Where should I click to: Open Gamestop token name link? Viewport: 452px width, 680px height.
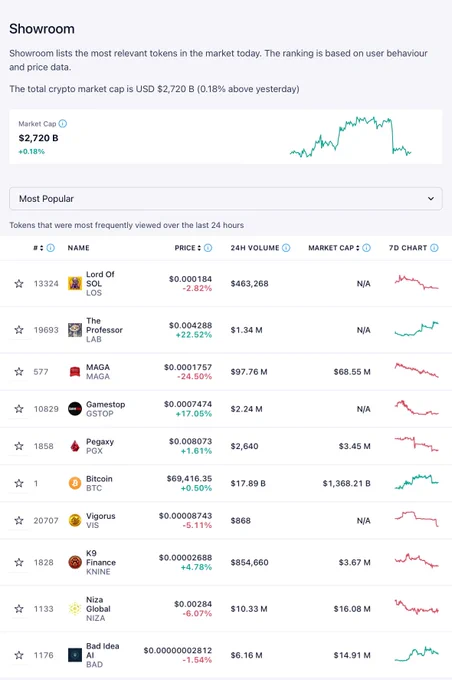coord(105,404)
